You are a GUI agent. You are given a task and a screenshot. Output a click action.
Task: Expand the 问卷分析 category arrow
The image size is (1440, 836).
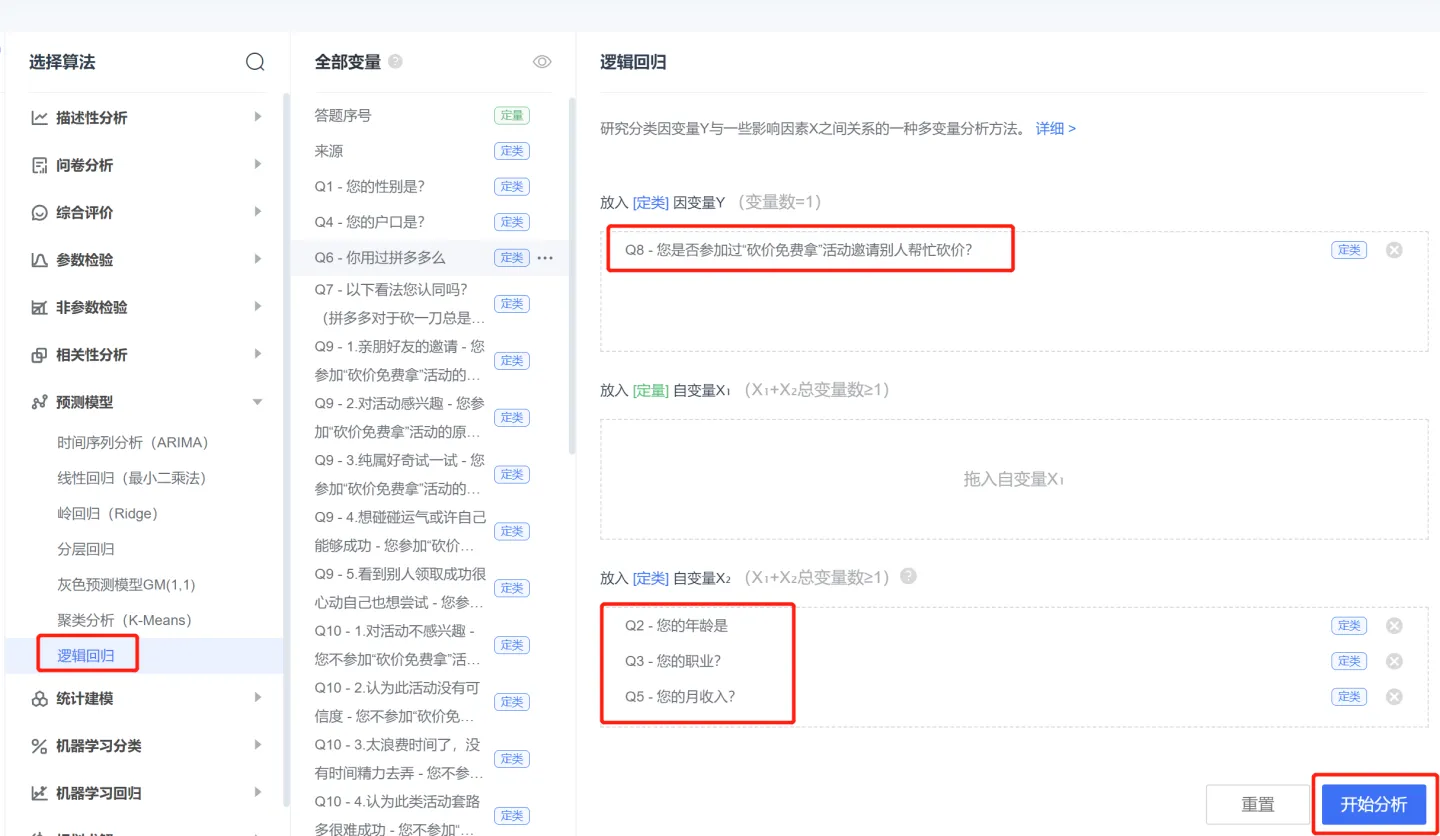pos(258,164)
